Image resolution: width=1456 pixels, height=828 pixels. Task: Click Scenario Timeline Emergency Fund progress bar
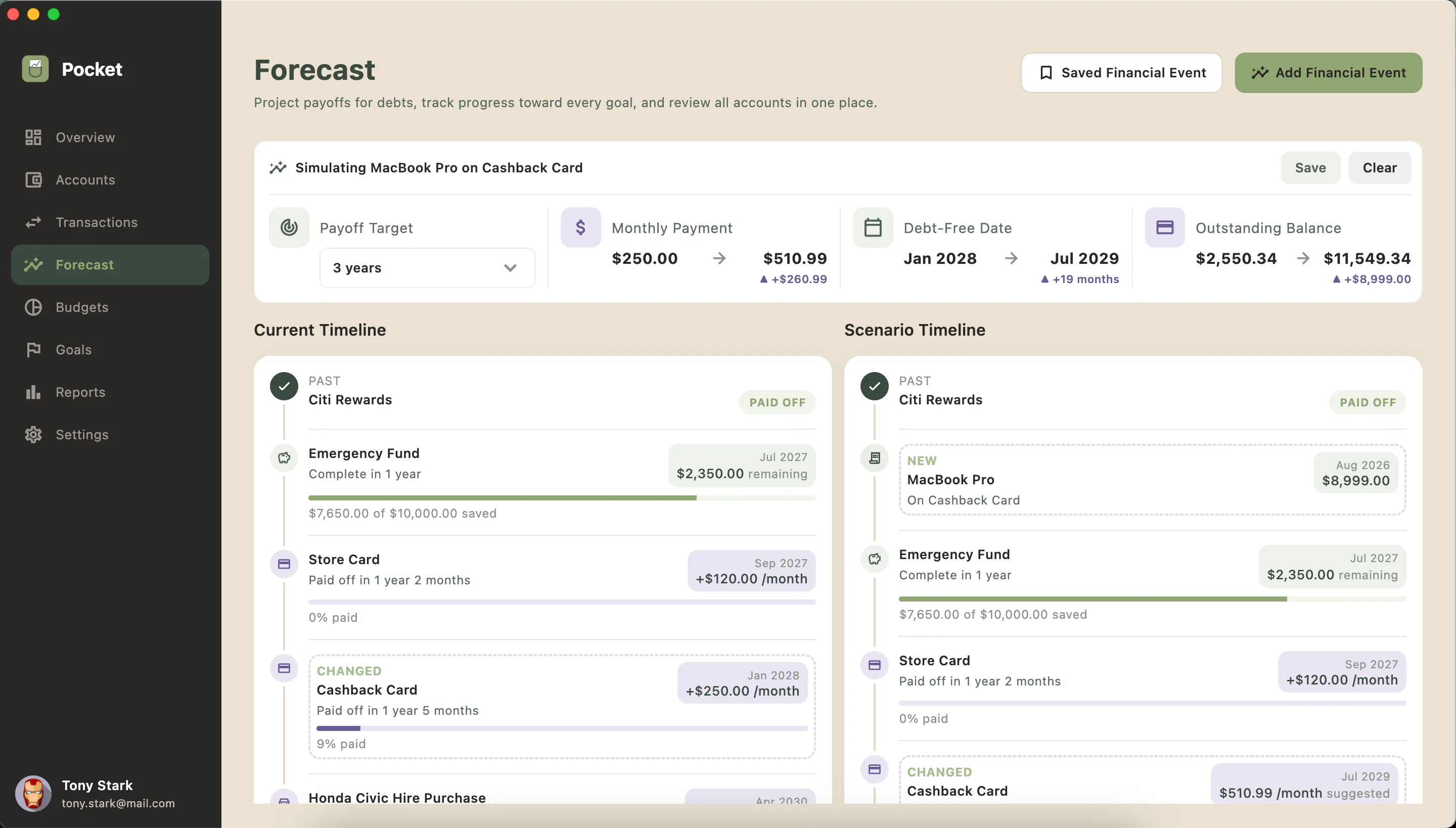(x=1152, y=600)
